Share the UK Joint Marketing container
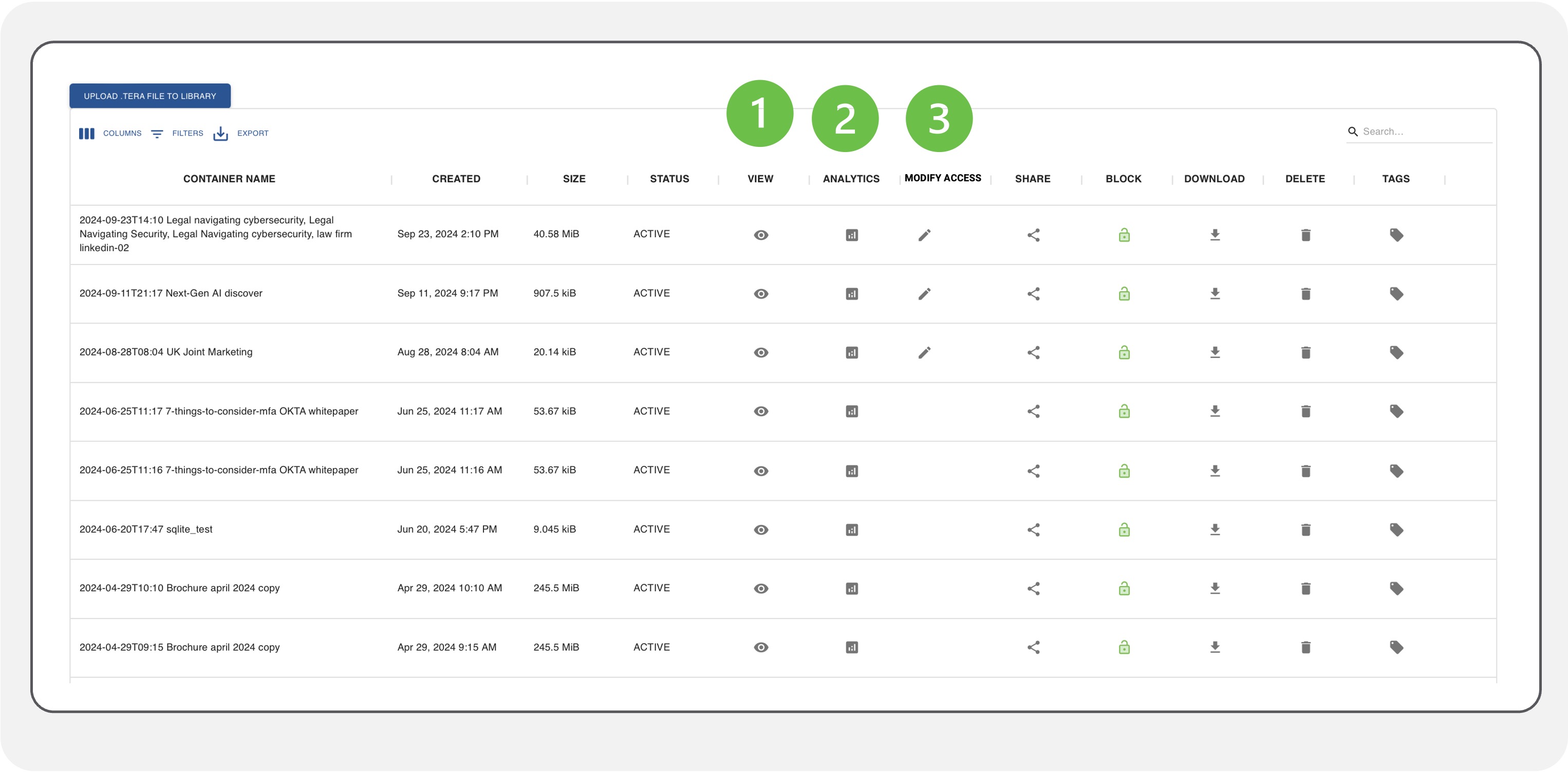Screen dimensions: 1568x772 tap(1034, 353)
